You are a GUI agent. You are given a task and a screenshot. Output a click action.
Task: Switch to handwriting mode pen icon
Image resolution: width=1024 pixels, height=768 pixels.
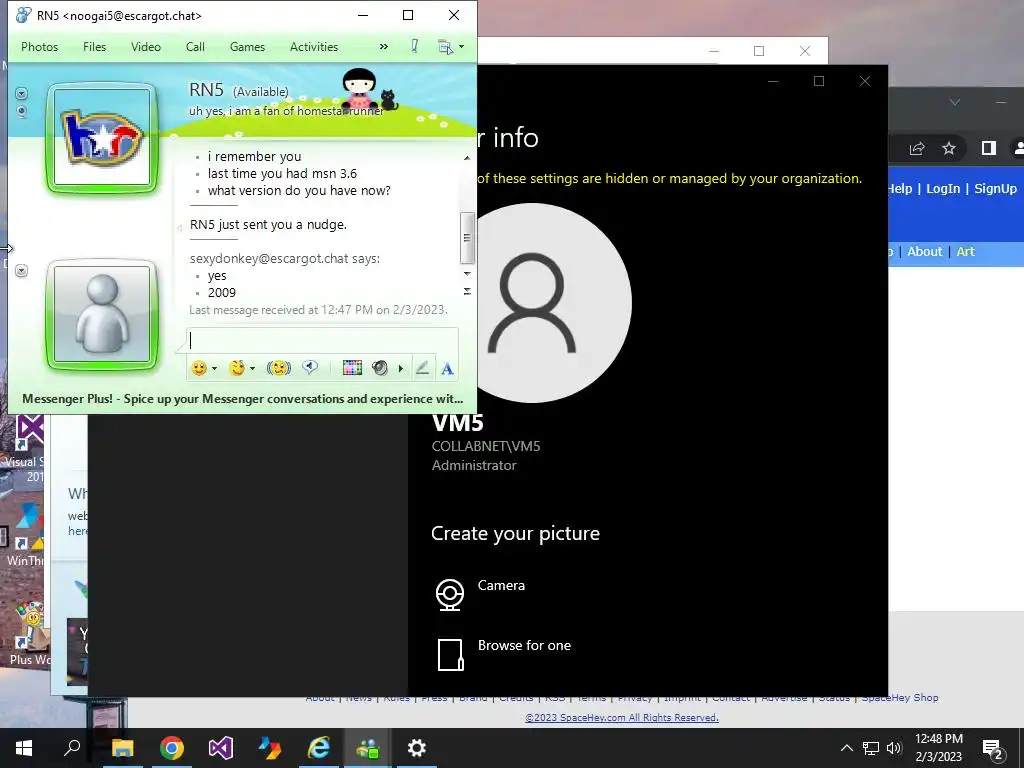(423, 368)
